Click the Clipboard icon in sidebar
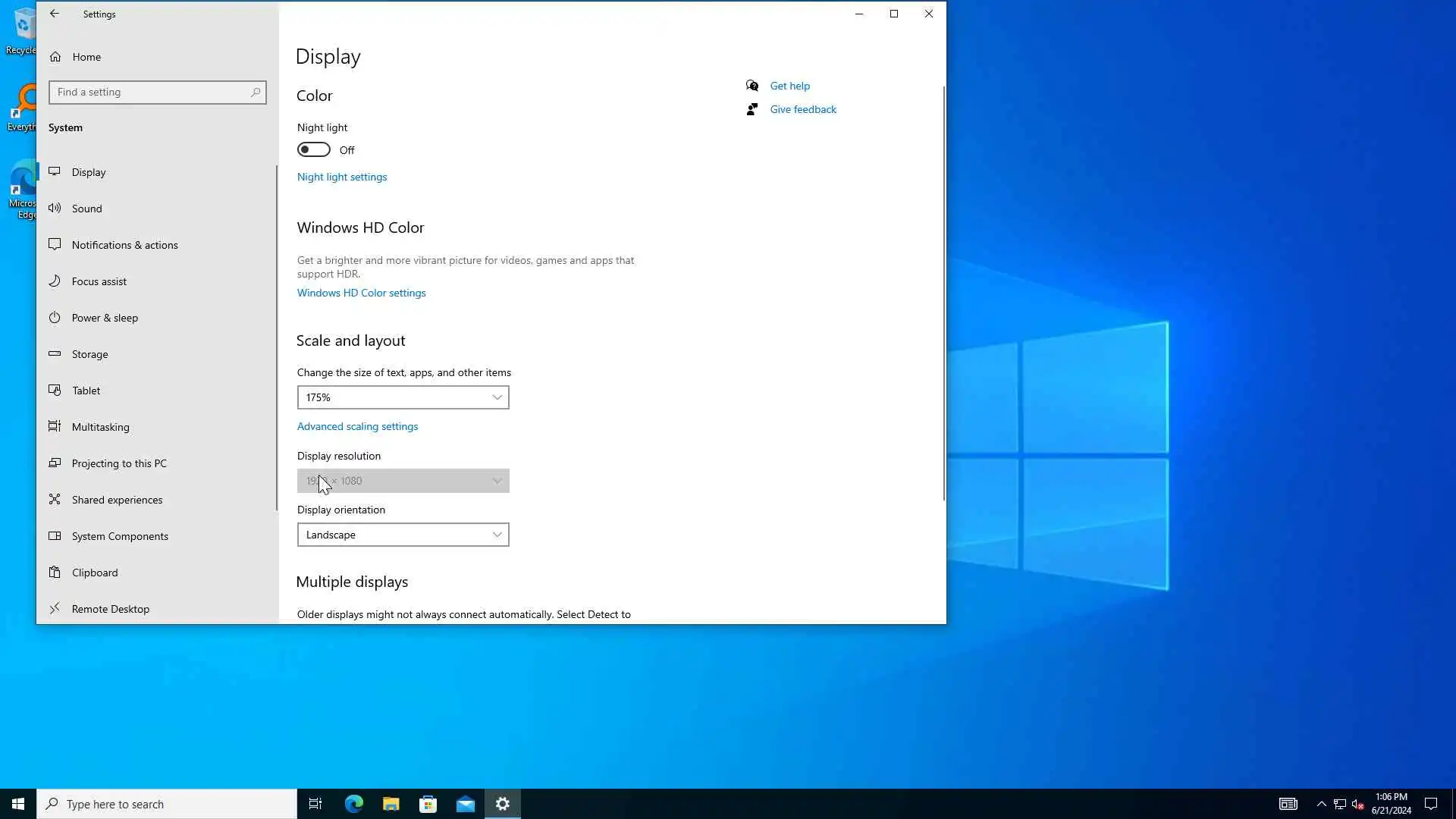 (55, 573)
